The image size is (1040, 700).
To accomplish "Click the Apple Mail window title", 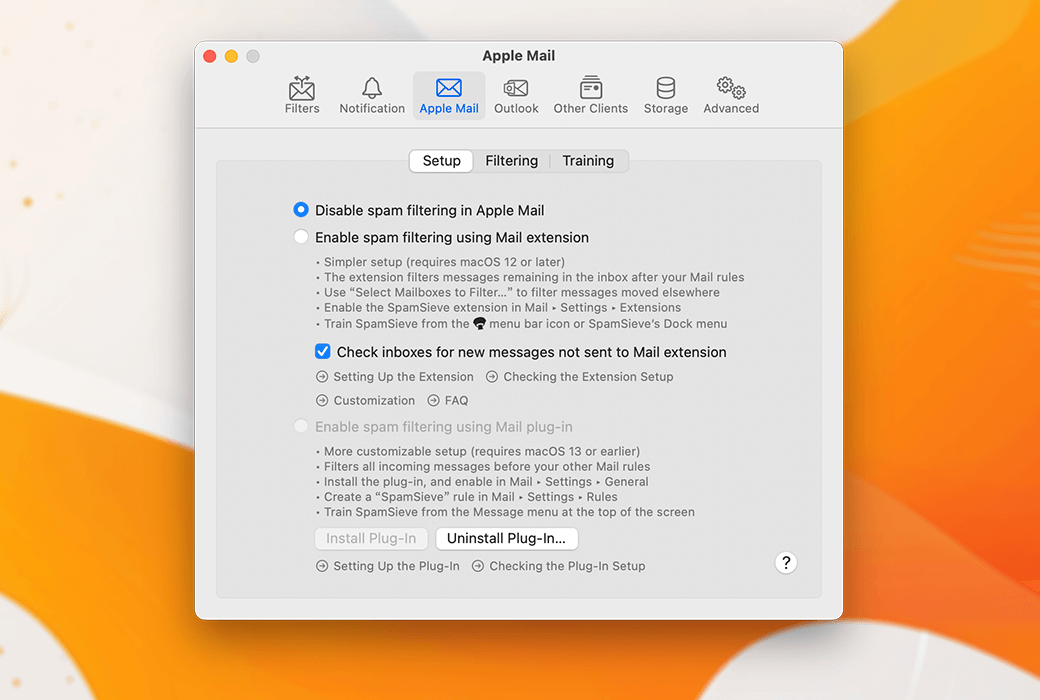I will pos(519,56).
